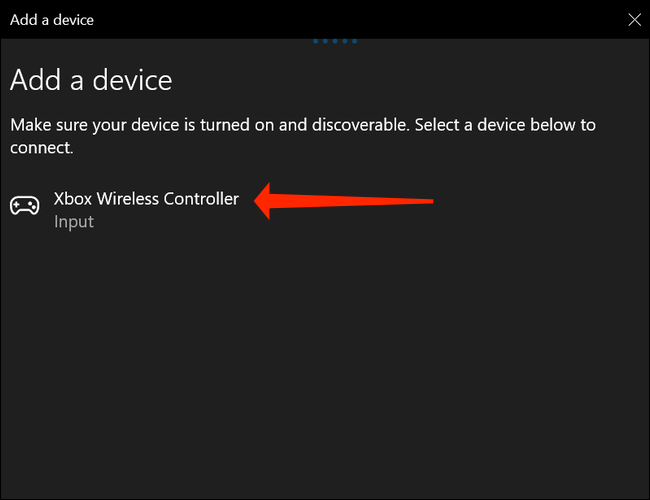Click empty device list area below controller
Image resolution: width=650 pixels, height=500 pixels.
click(x=325, y=361)
